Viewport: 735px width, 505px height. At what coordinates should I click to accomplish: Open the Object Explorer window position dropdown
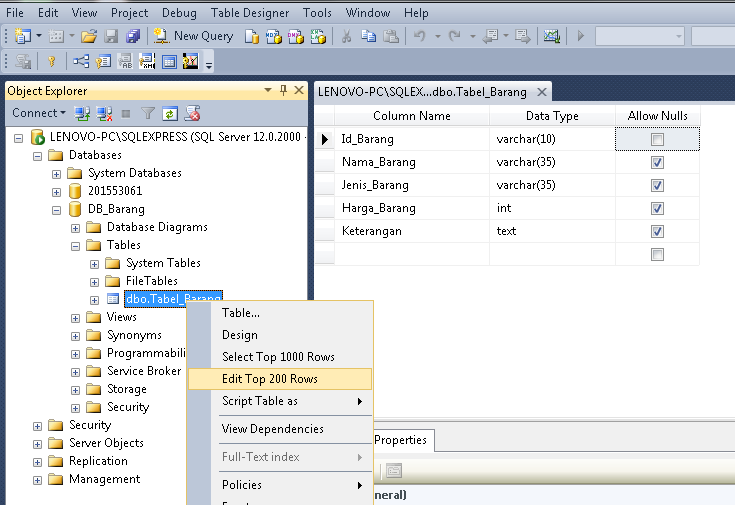tap(268, 90)
